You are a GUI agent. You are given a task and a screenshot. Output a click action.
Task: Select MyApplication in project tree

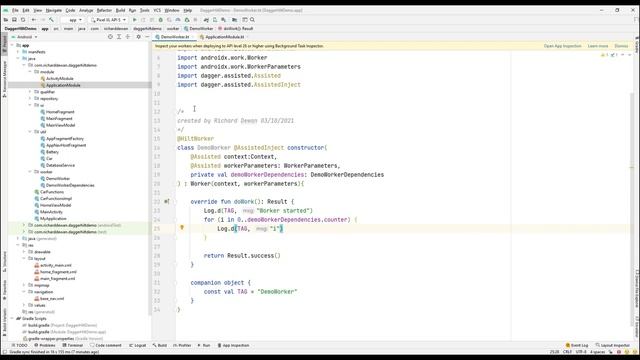click(x=53, y=218)
